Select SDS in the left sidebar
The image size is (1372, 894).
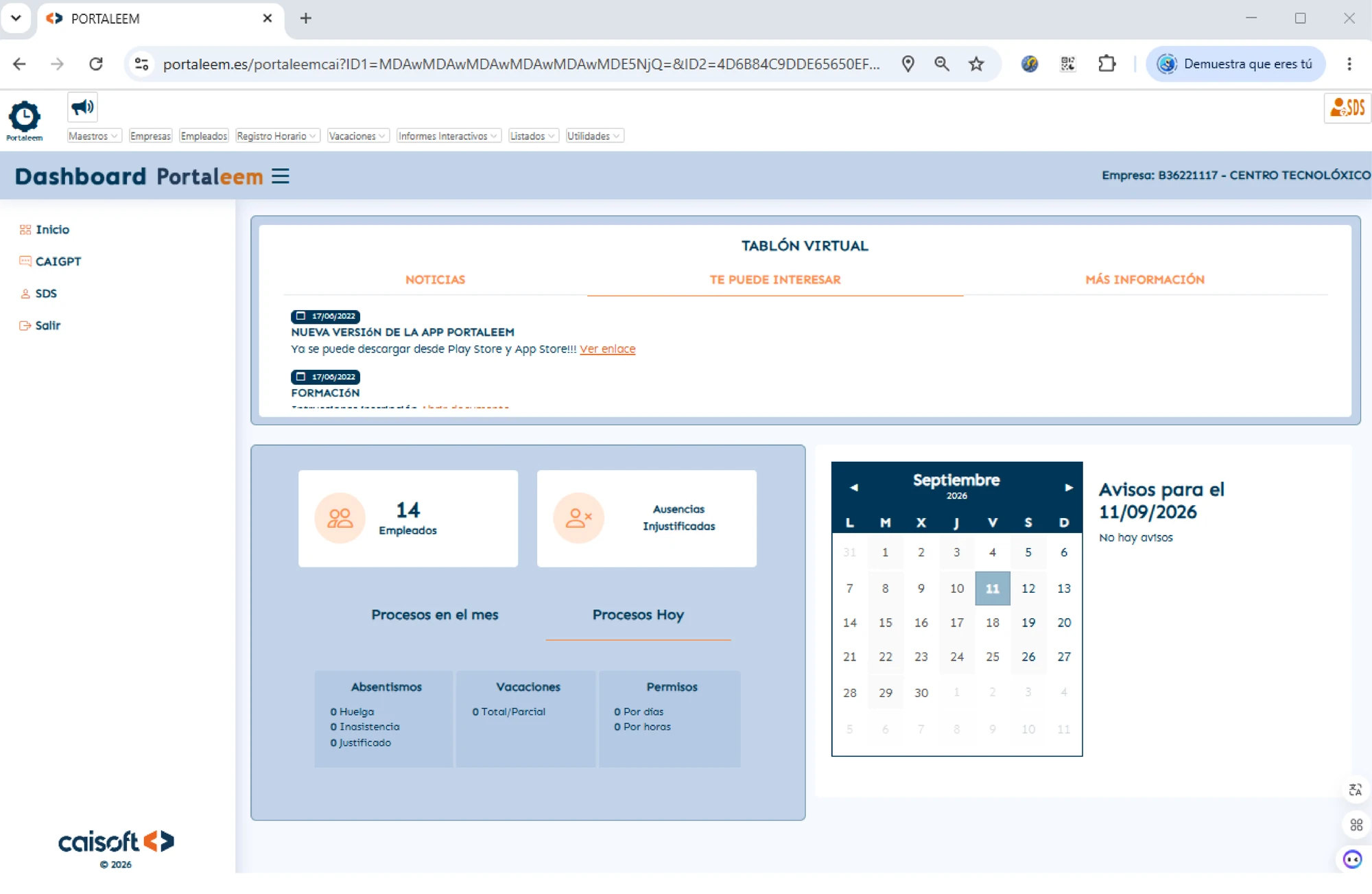point(38,294)
